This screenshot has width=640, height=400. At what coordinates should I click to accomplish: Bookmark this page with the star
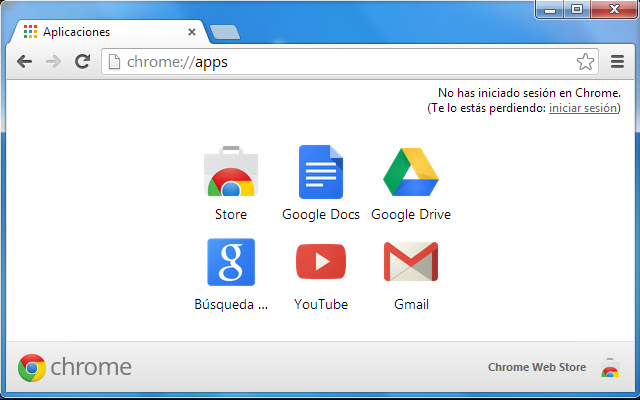point(585,62)
